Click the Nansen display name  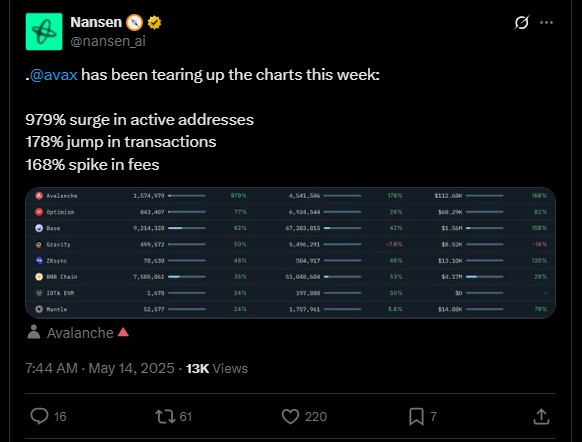(96, 22)
